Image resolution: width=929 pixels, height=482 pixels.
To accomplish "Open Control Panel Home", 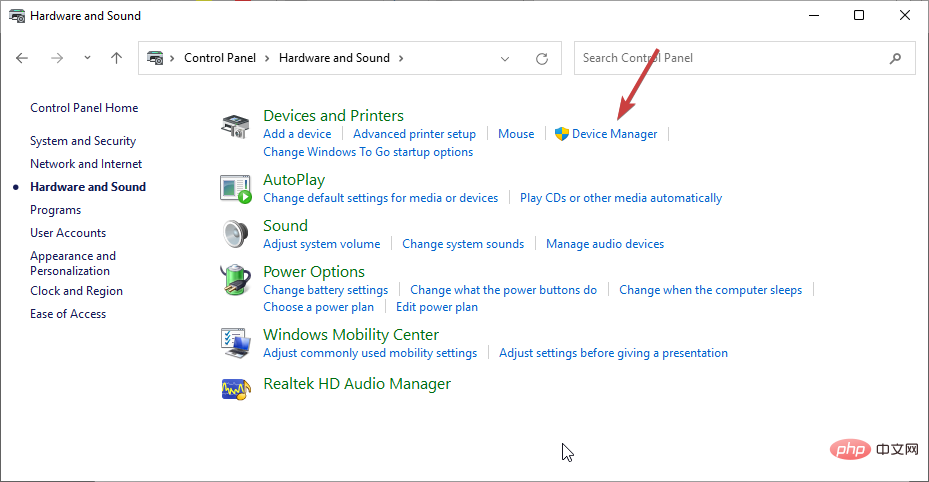I will tap(84, 108).
